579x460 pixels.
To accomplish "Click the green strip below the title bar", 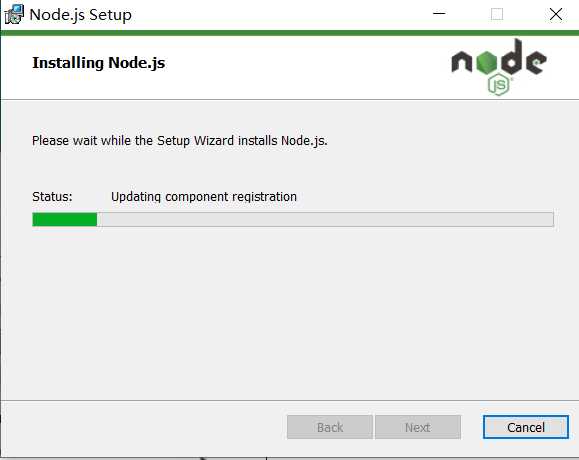I will coord(290,33).
